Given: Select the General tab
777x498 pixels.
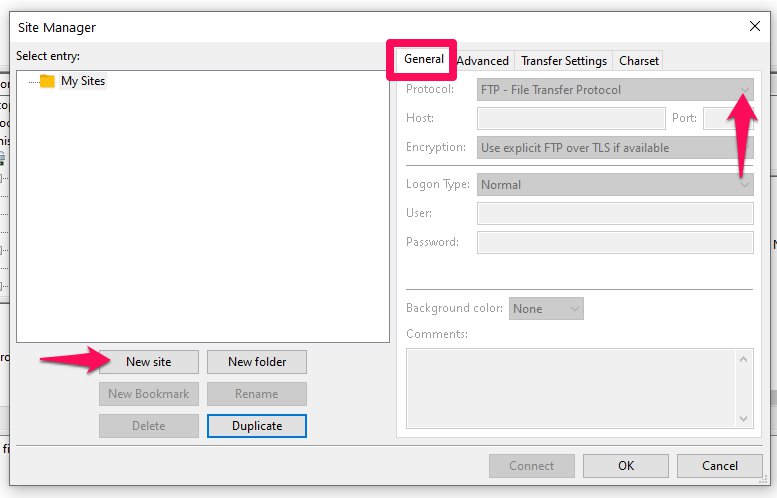Looking at the screenshot, I should click(x=424, y=59).
